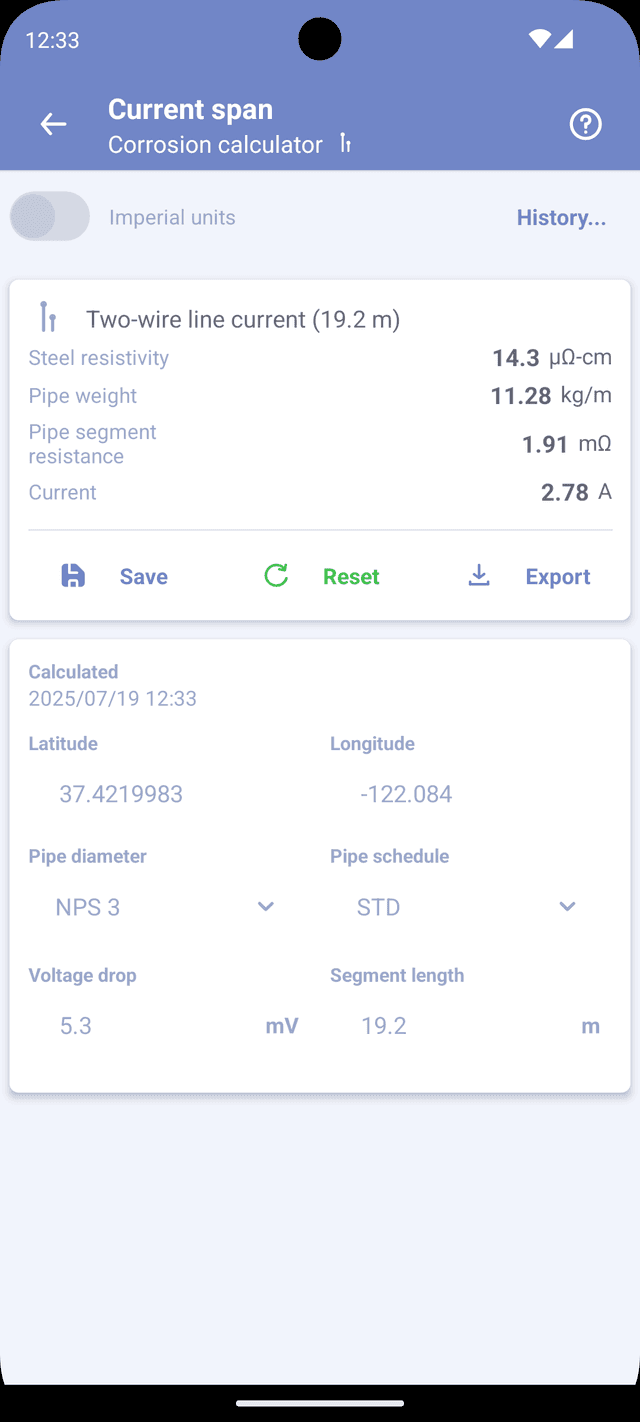Toggle the Imperial units switch
Screen dimensions: 640x1422
point(50,217)
